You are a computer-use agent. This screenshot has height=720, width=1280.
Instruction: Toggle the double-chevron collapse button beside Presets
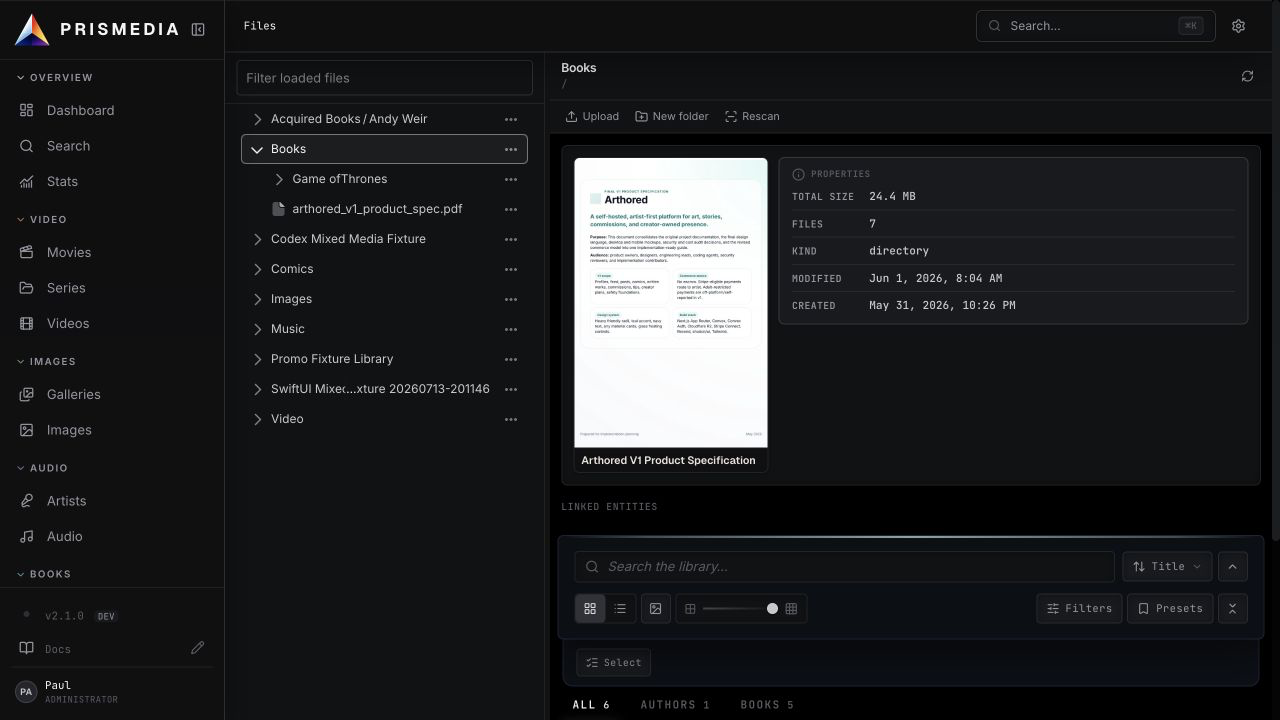(x=1232, y=609)
